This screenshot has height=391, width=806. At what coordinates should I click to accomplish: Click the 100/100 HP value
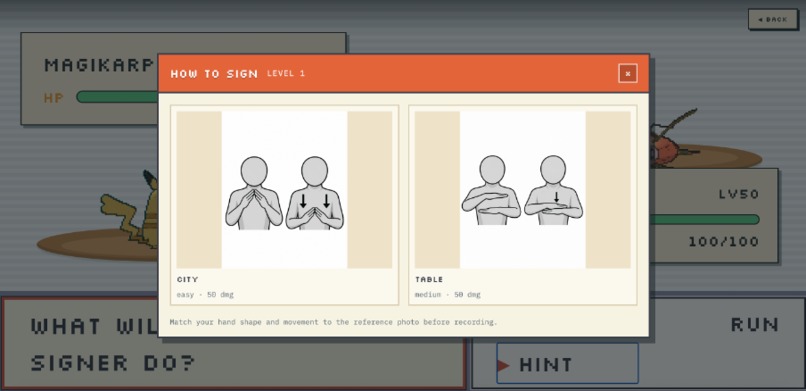pos(724,241)
